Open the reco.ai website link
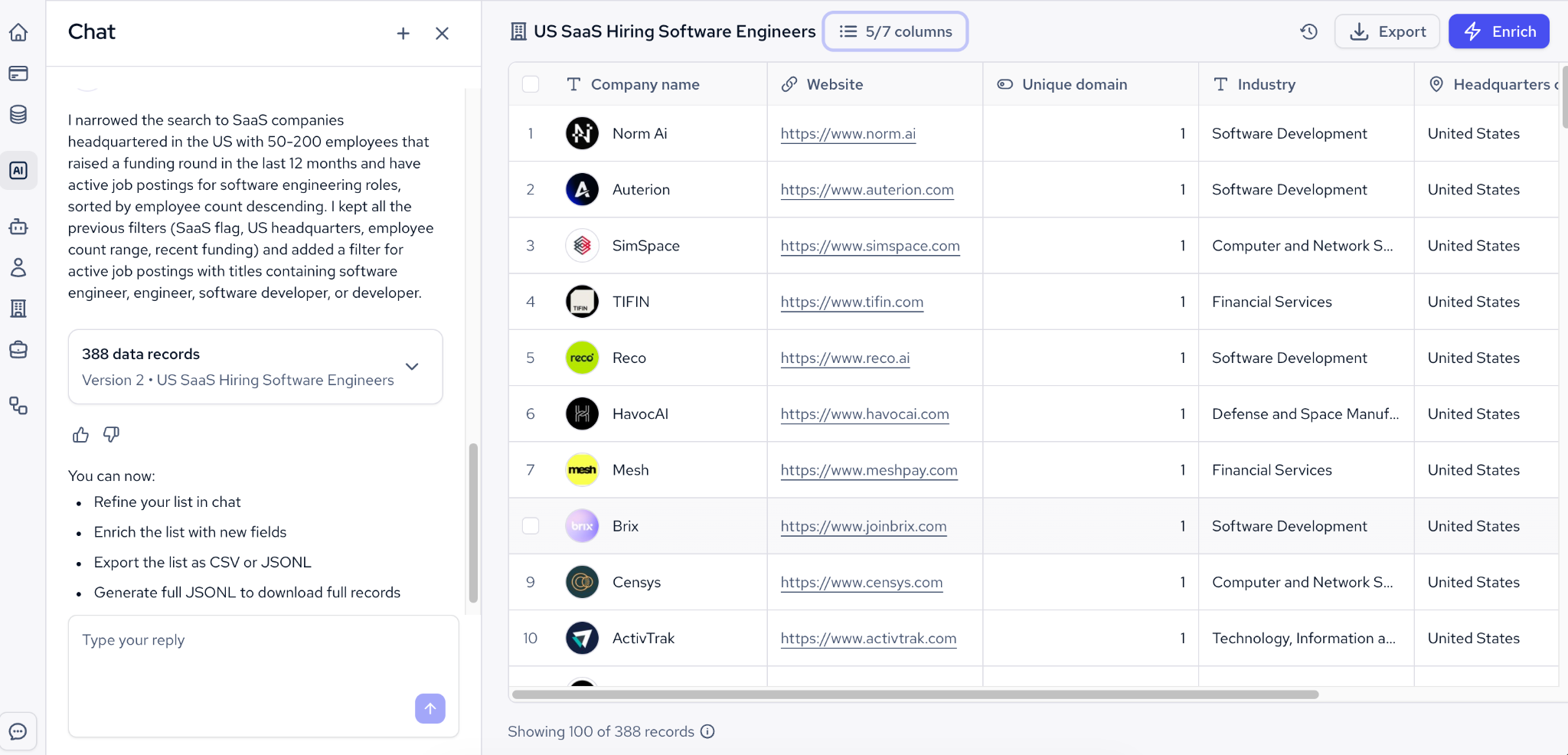The image size is (1568, 755). click(845, 358)
